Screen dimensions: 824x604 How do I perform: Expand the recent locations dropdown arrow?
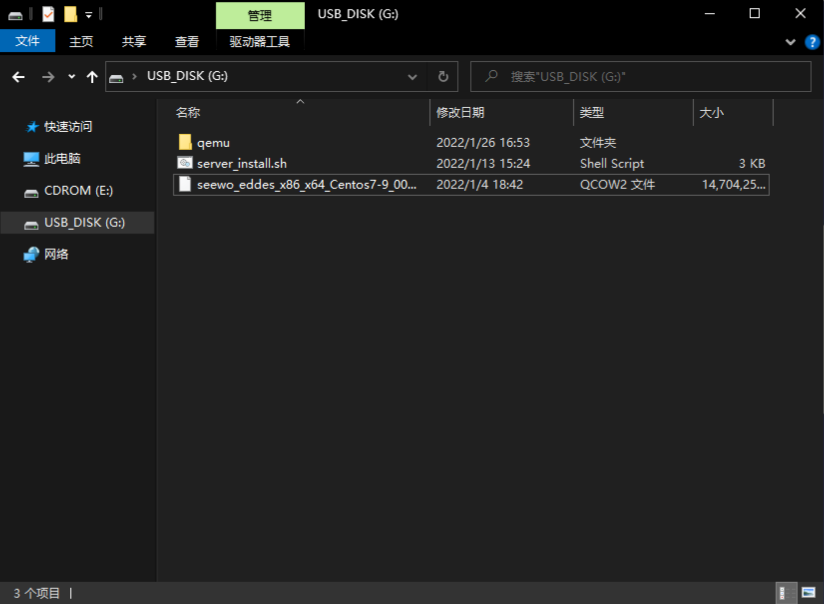[71, 77]
